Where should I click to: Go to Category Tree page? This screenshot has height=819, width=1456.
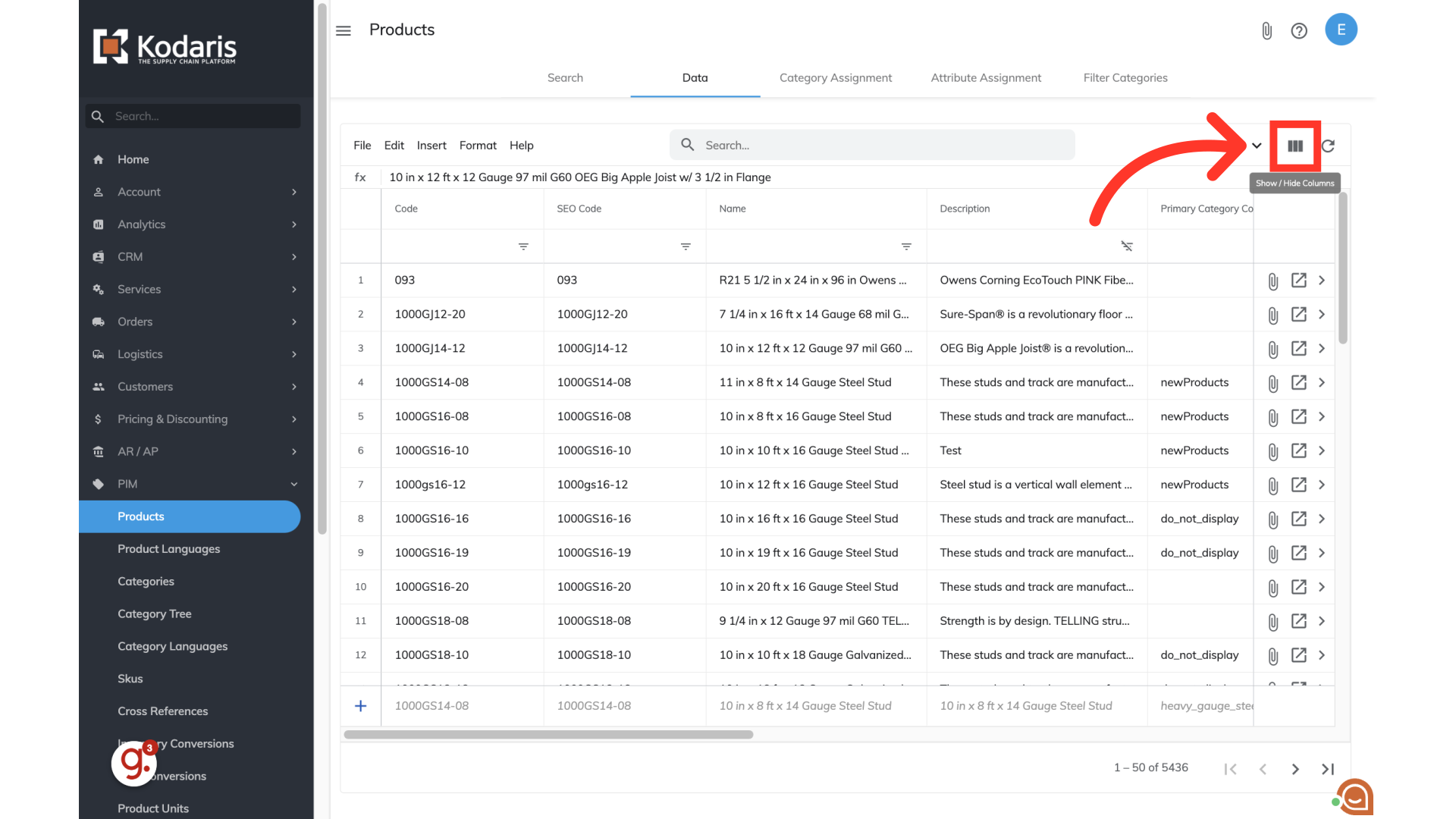click(x=154, y=613)
